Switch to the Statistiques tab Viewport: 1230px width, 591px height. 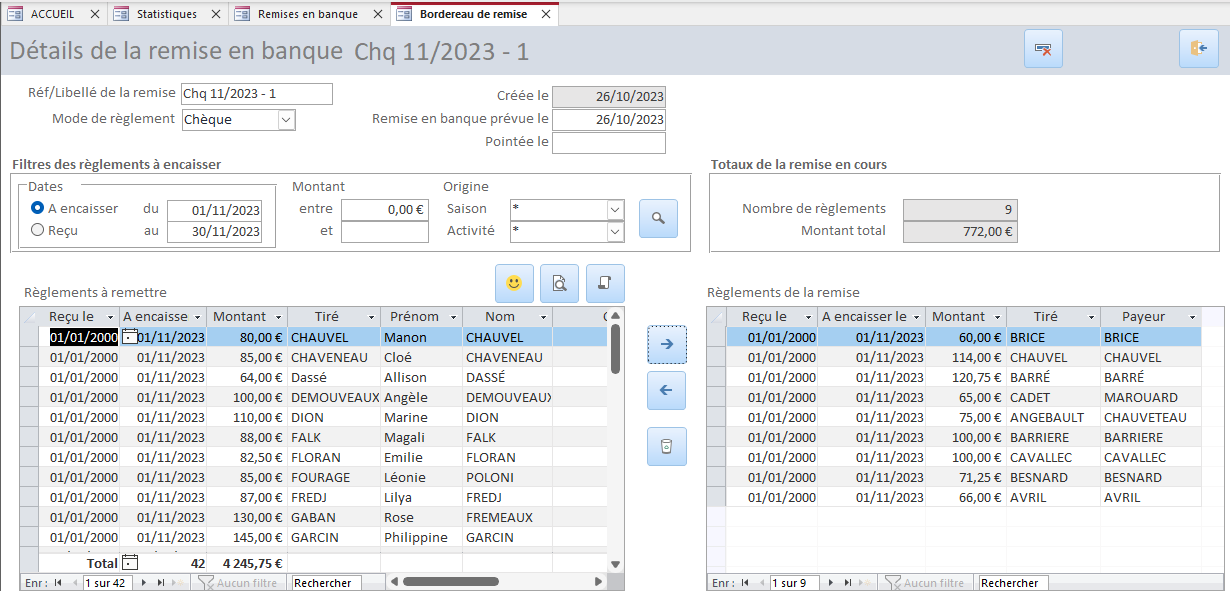(166, 14)
